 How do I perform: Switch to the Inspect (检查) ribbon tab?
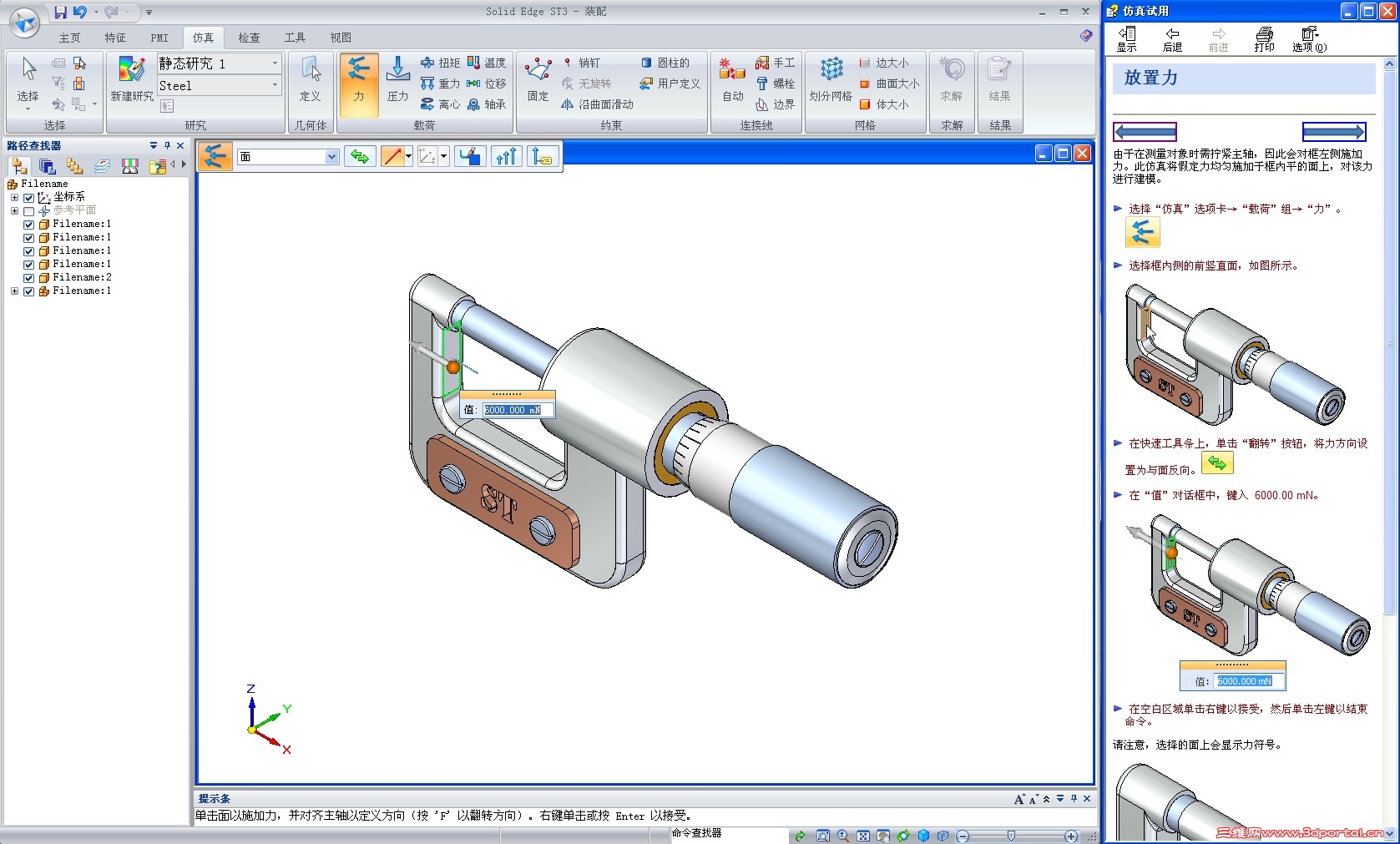coord(249,38)
